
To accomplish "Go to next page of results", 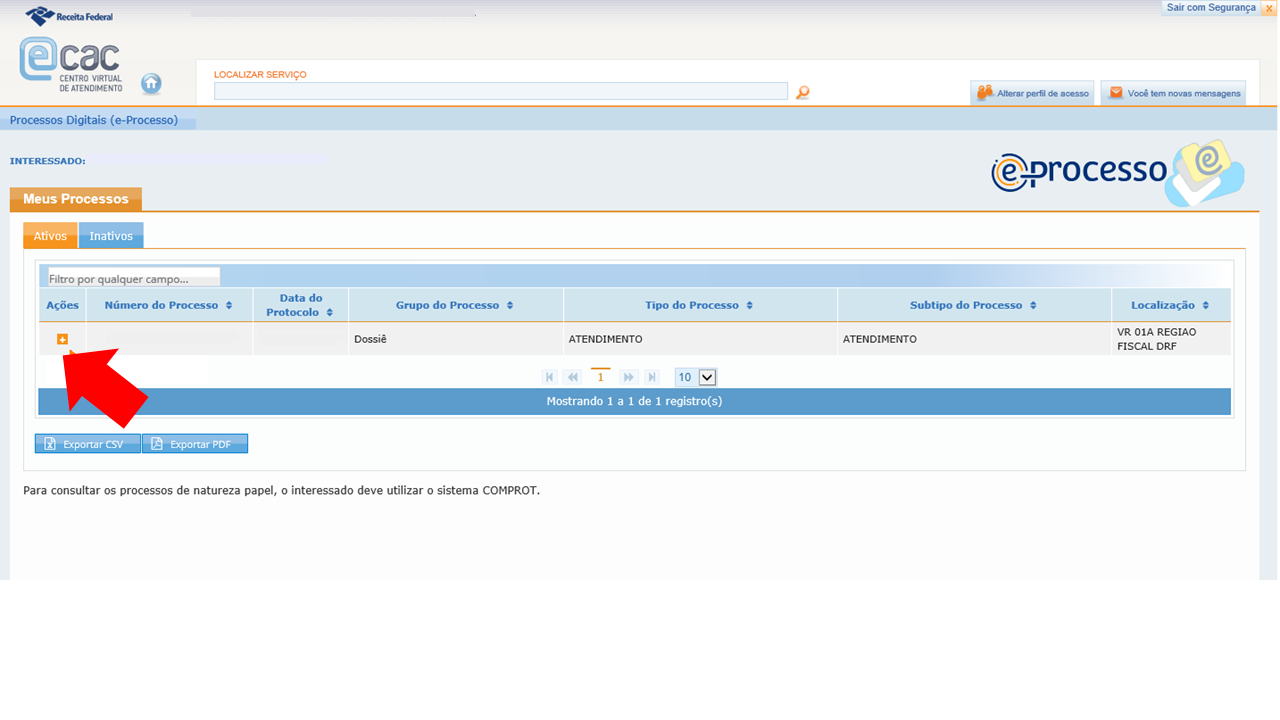I will tap(628, 377).
